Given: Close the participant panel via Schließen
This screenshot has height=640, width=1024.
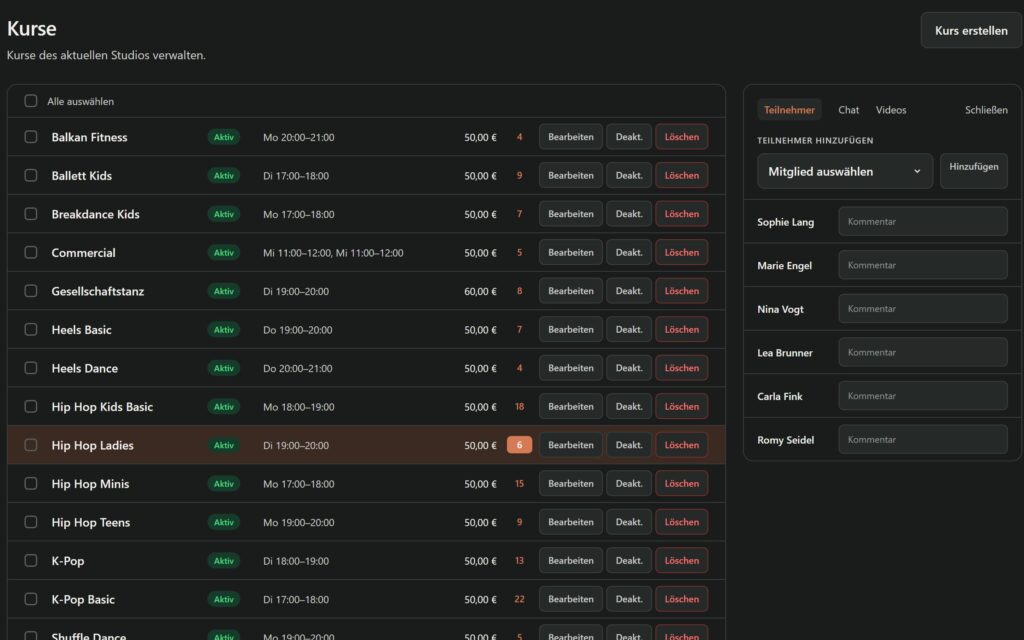Looking at the screenshot, I should [986, 110].
